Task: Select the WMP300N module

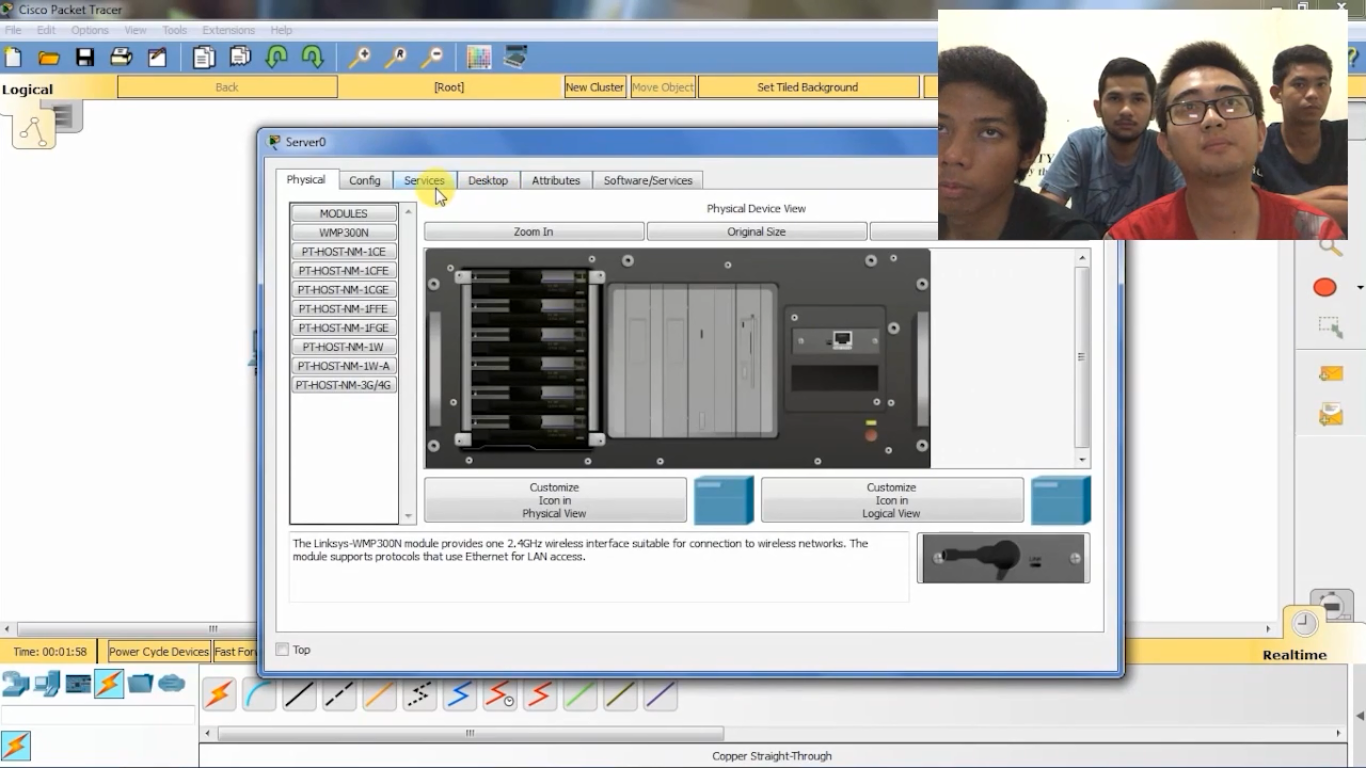Action: coord(344,233)
